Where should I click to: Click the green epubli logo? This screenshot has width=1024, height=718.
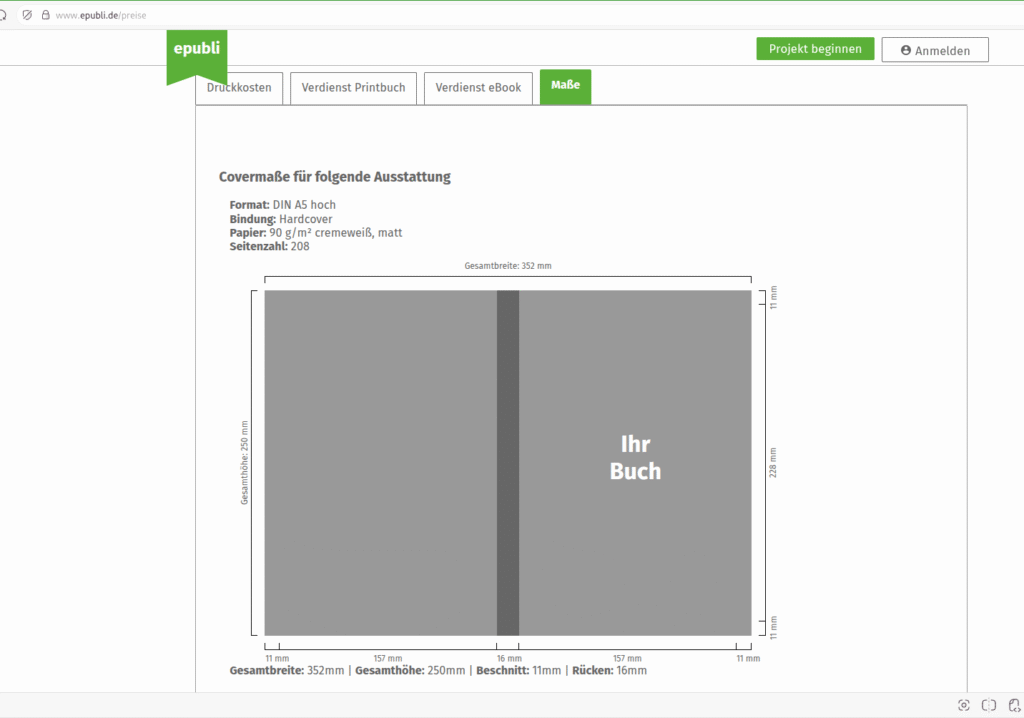pos(196,52)
